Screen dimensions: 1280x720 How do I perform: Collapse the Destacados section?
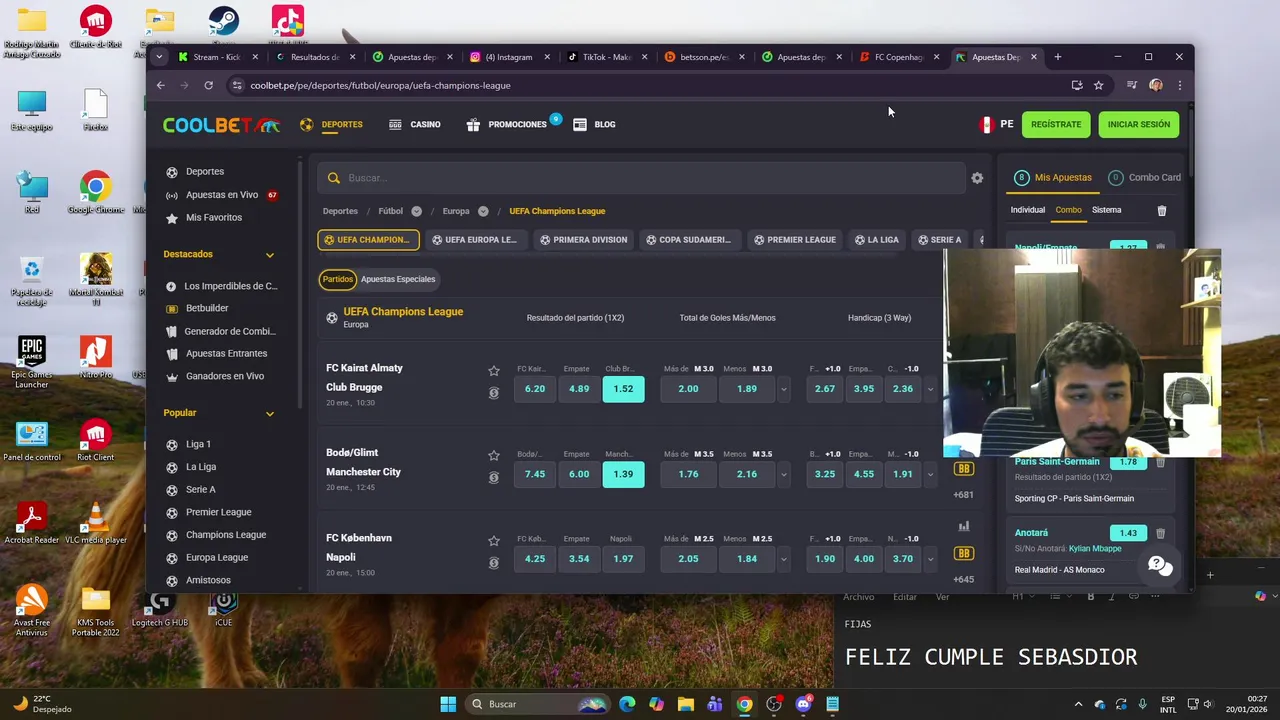(269, 255)
